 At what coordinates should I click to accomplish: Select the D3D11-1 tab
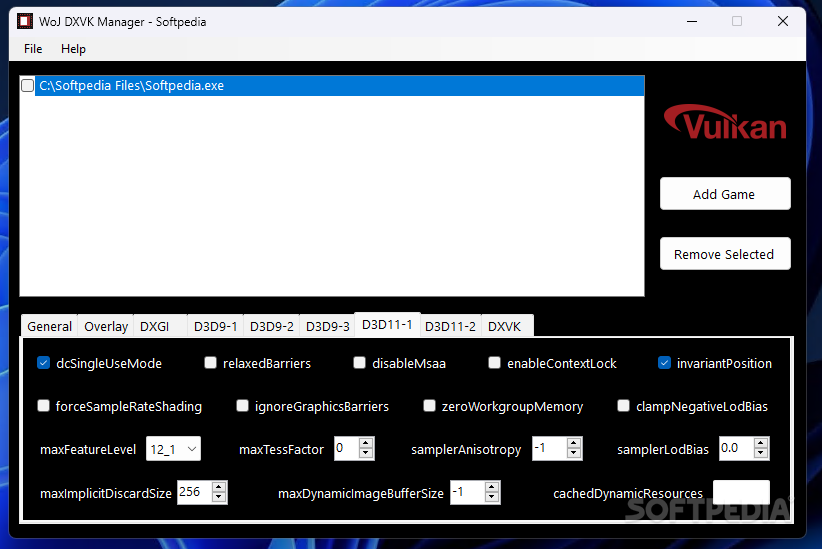387,325
